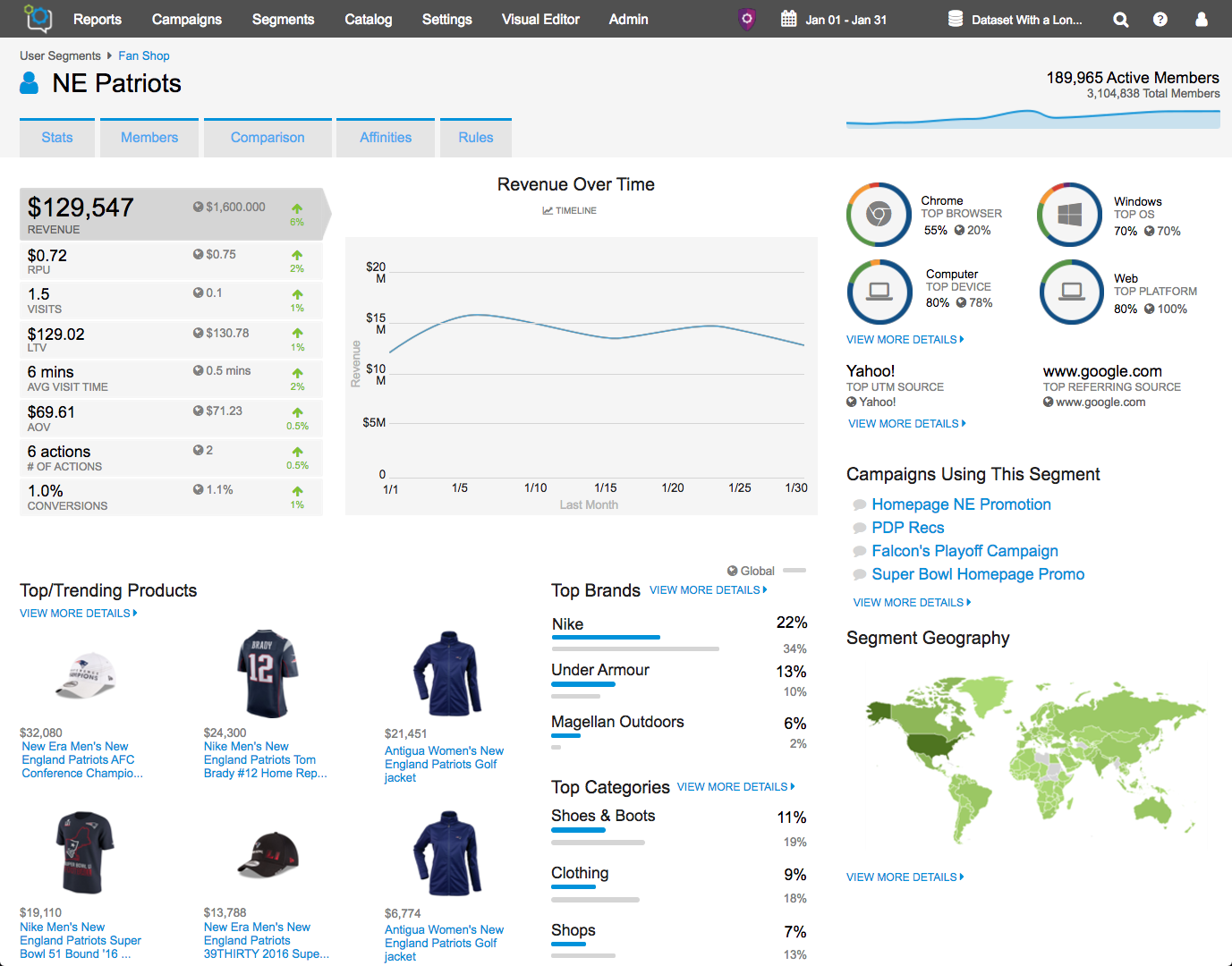
Task: Click the globe icon next to Global legend
Action: tap(733, 571)
